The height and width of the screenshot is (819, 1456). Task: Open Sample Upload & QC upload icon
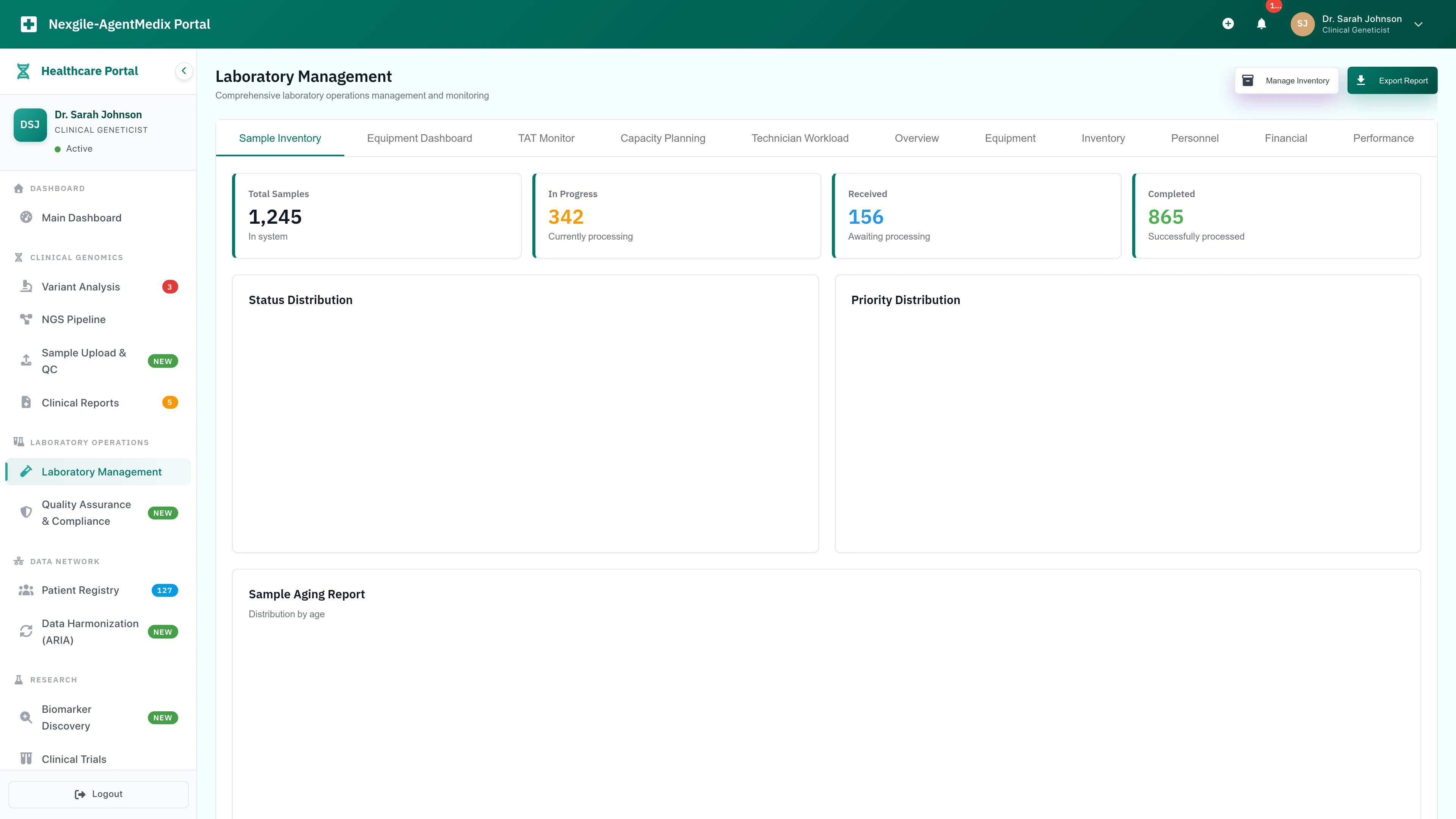tap(26, 360)
